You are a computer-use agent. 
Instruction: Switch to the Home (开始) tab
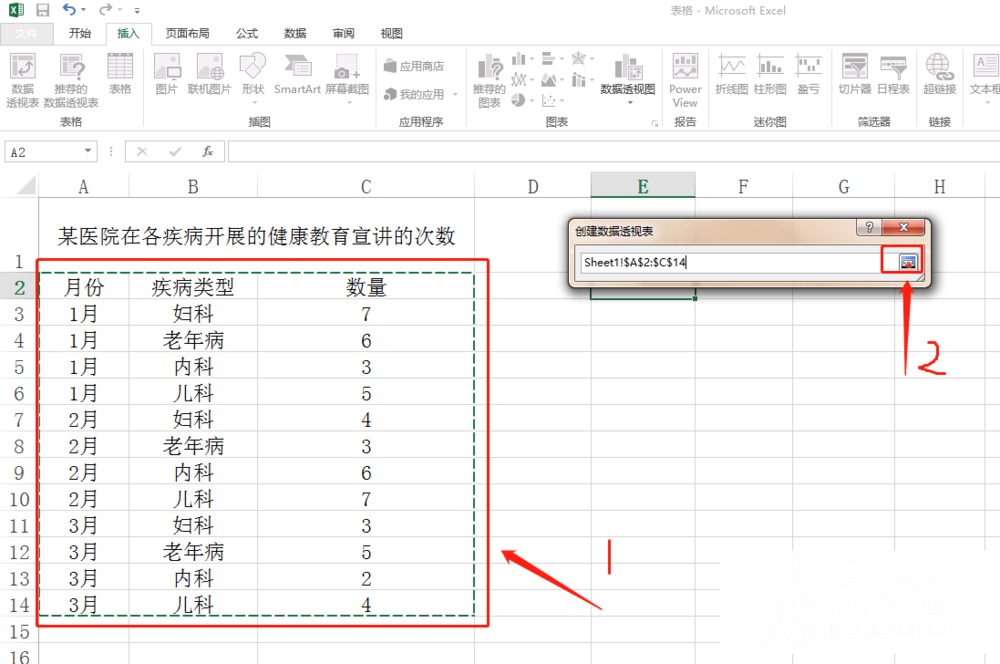(80, 33)
